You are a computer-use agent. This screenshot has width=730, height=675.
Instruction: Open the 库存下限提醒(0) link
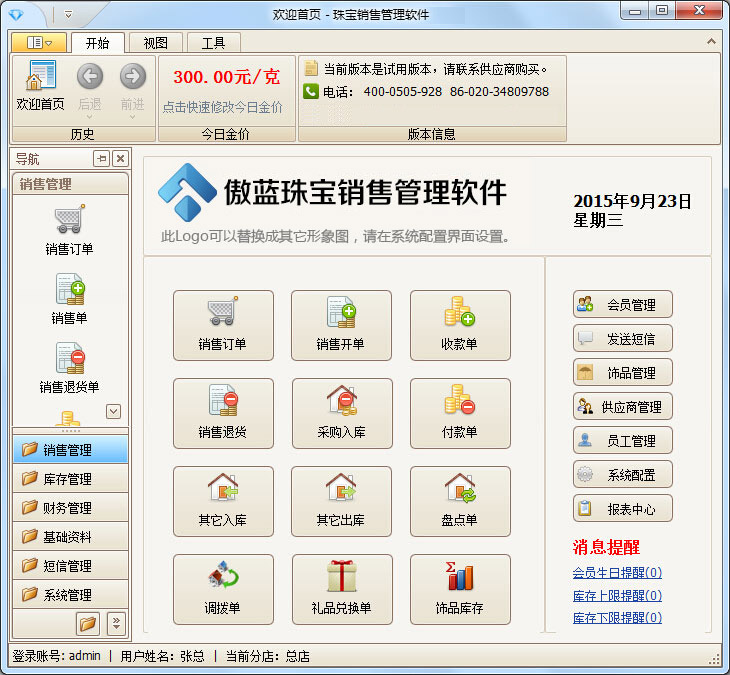coord(617,618)
